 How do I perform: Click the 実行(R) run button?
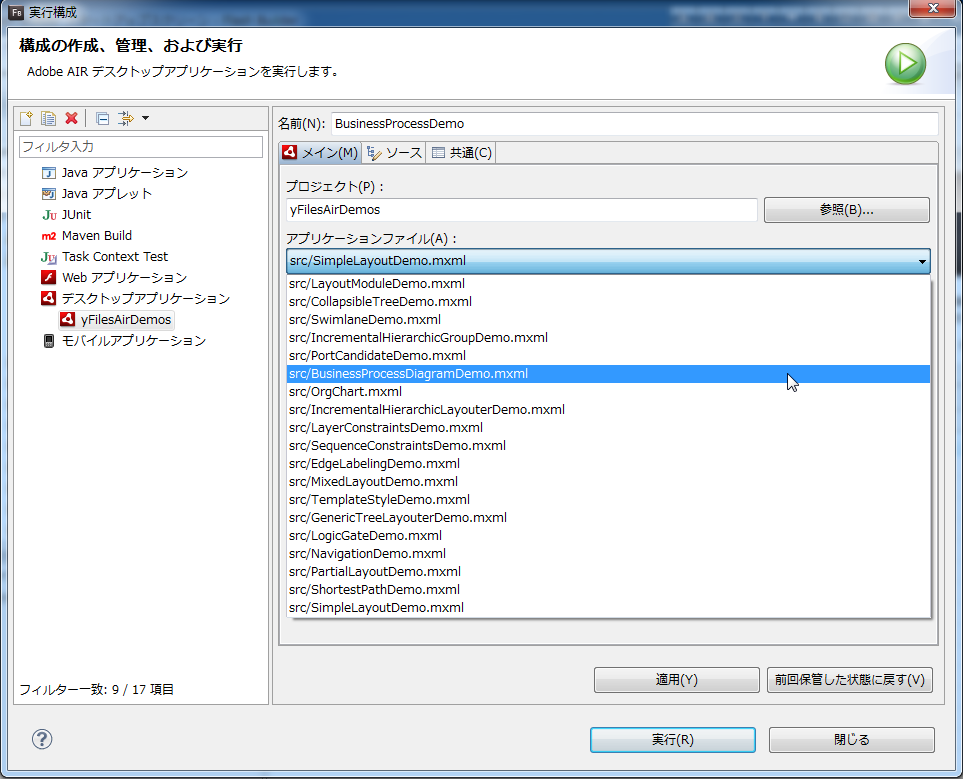coord(673,740)
